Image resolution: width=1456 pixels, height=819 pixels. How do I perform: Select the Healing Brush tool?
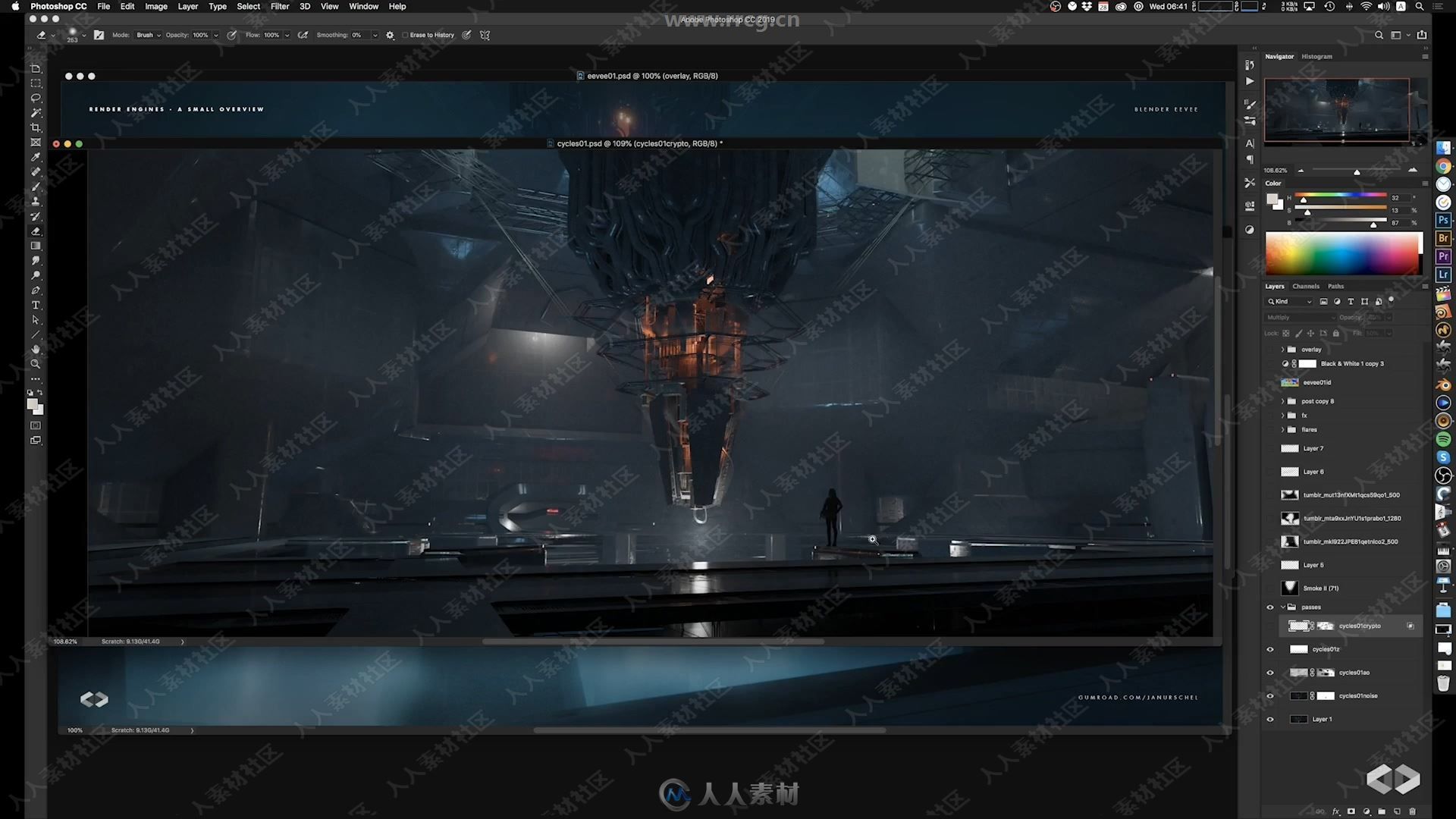coord(36,171)
